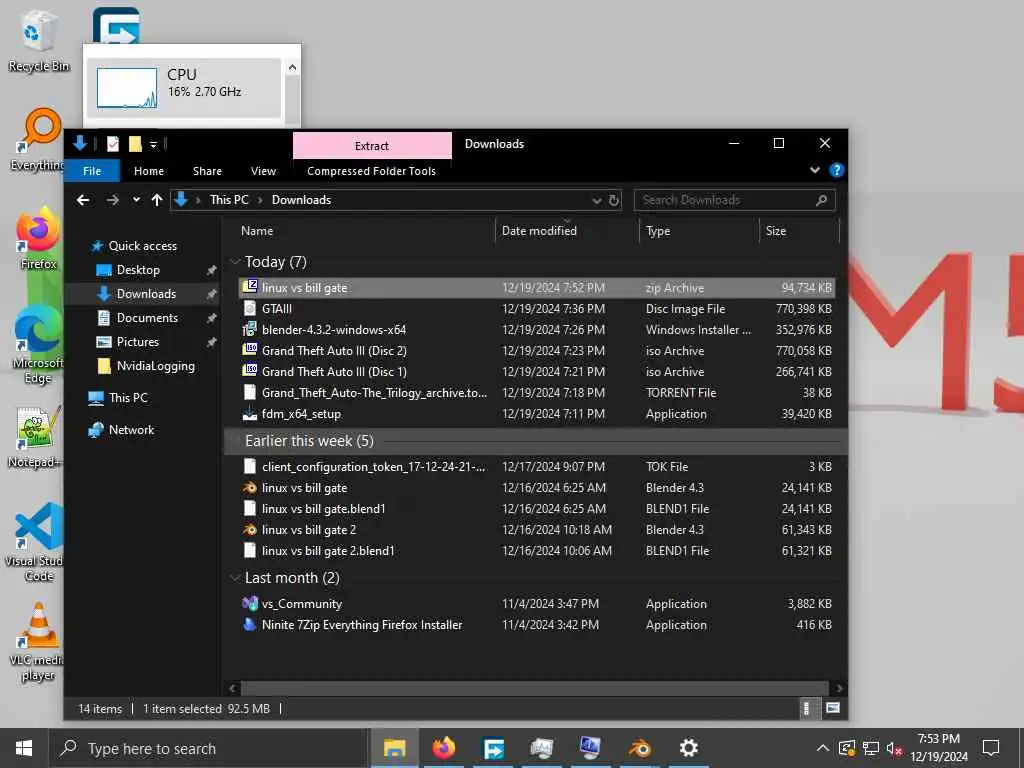
Task: Open the Share ribbon tab
Action: point(207,170)
